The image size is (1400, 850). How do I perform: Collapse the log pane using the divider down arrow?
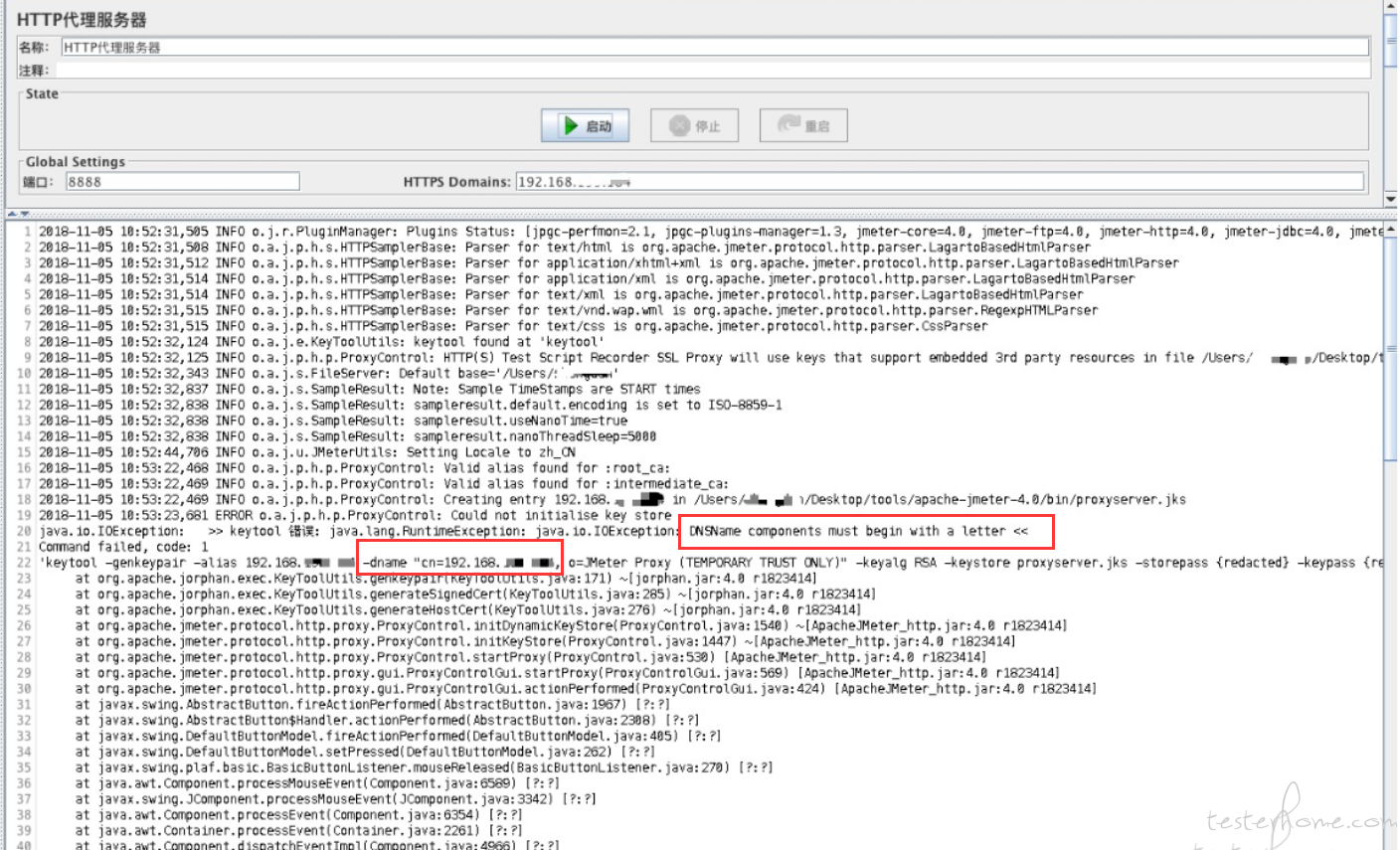(25, 214)
